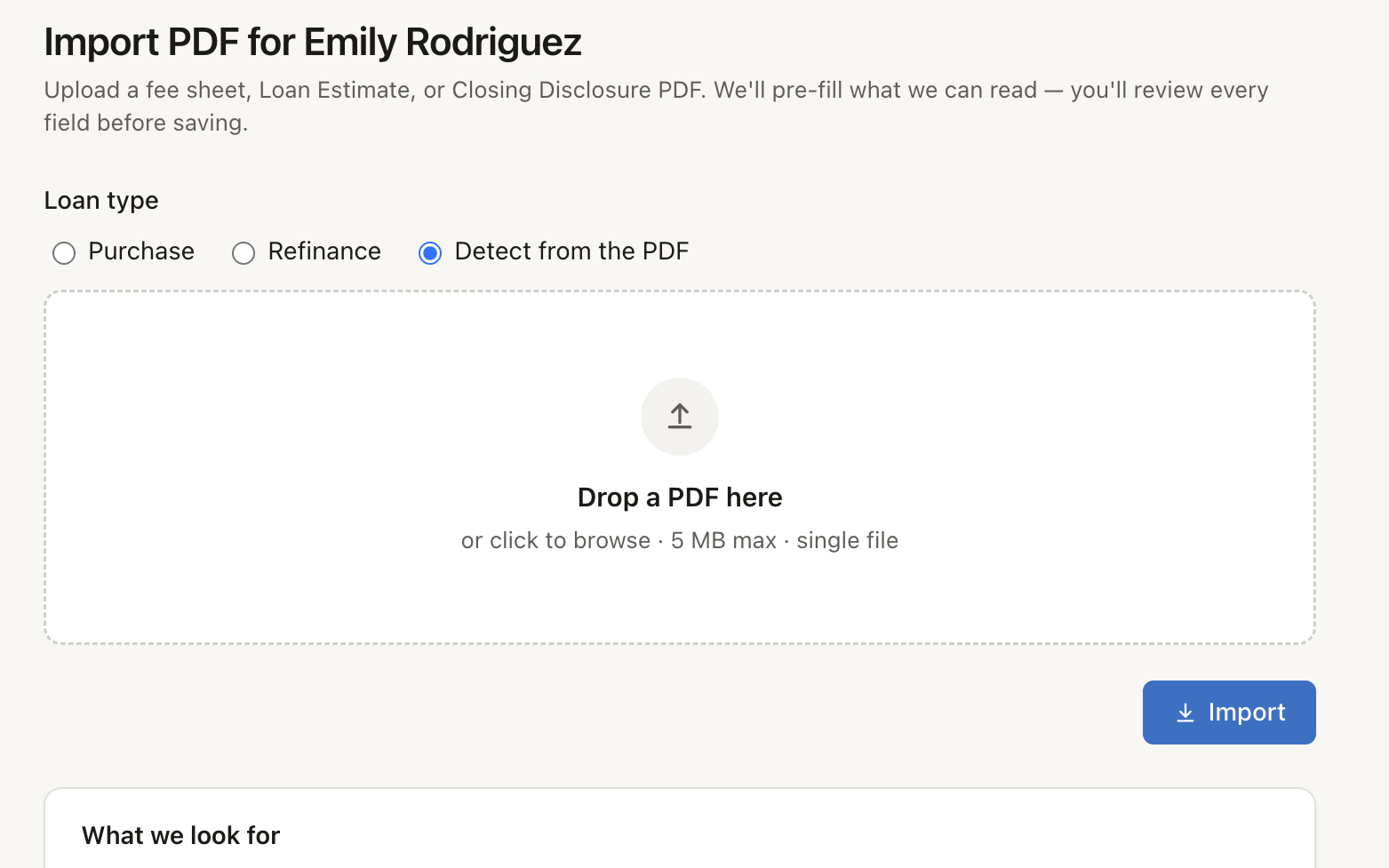This screenshot has height=868, width=1389.
Task: Click the single file text
Action: click(x=847, y=540)
